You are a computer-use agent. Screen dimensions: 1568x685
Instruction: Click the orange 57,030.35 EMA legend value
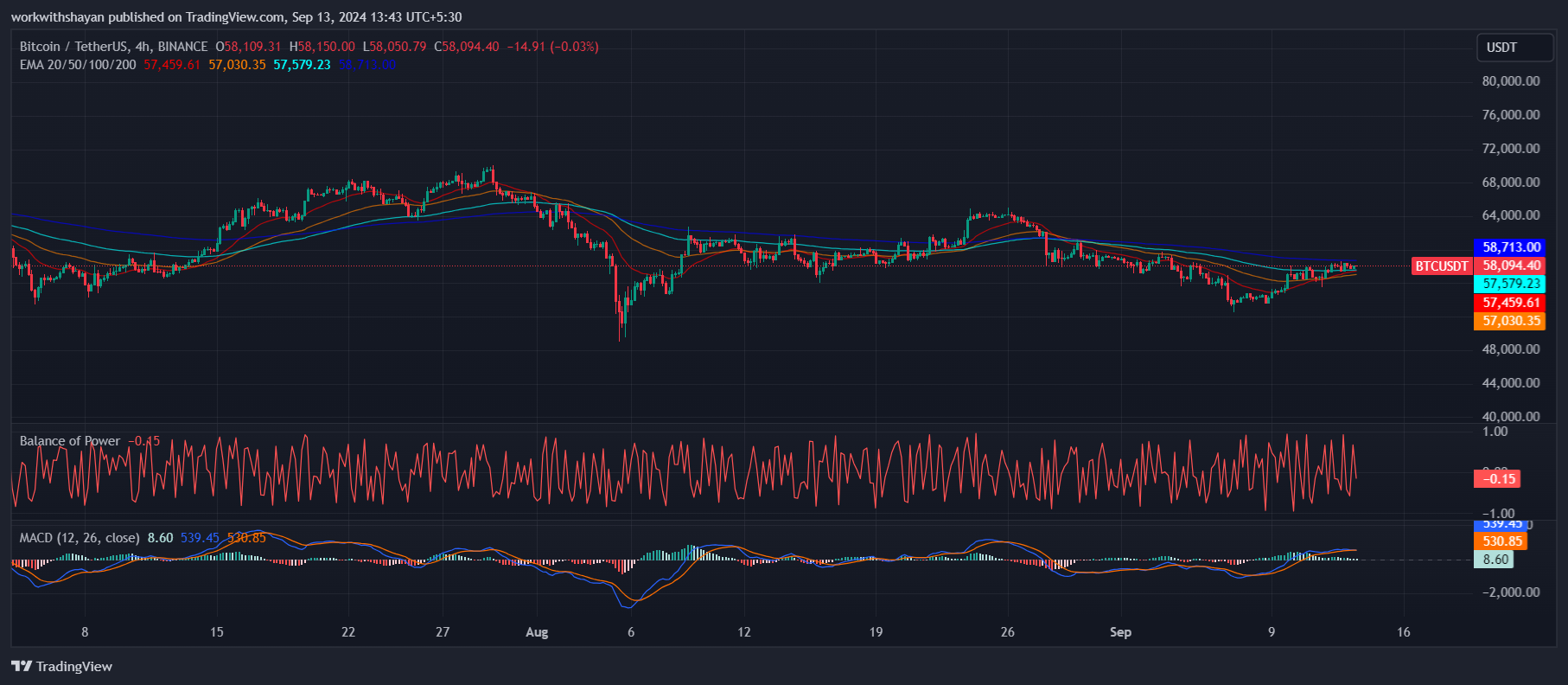coord(237,65)
